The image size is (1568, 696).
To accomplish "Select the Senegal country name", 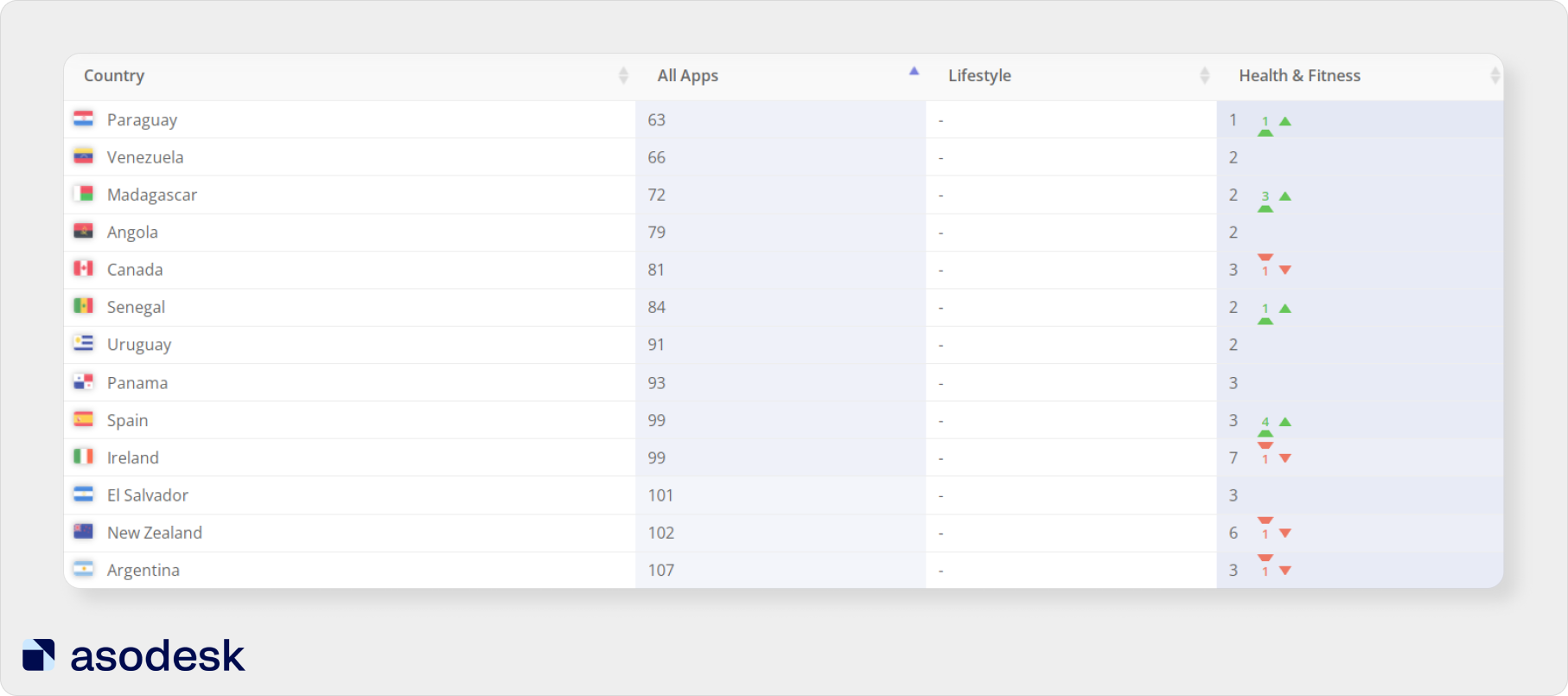I will pyautogui.click(x=136, y=308).
